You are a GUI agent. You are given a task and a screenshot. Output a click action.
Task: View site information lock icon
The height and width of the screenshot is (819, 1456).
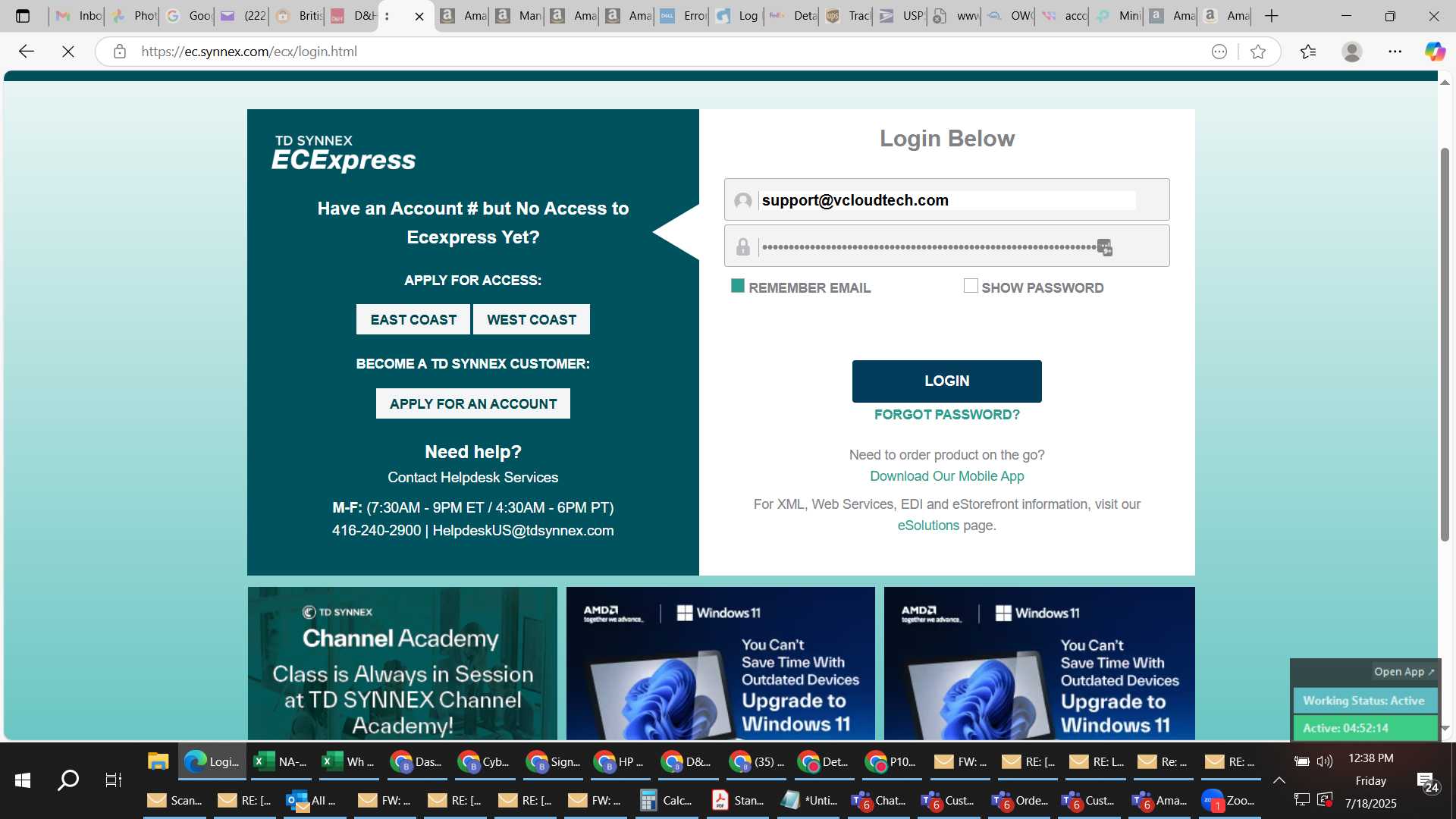tap(119, 52)
